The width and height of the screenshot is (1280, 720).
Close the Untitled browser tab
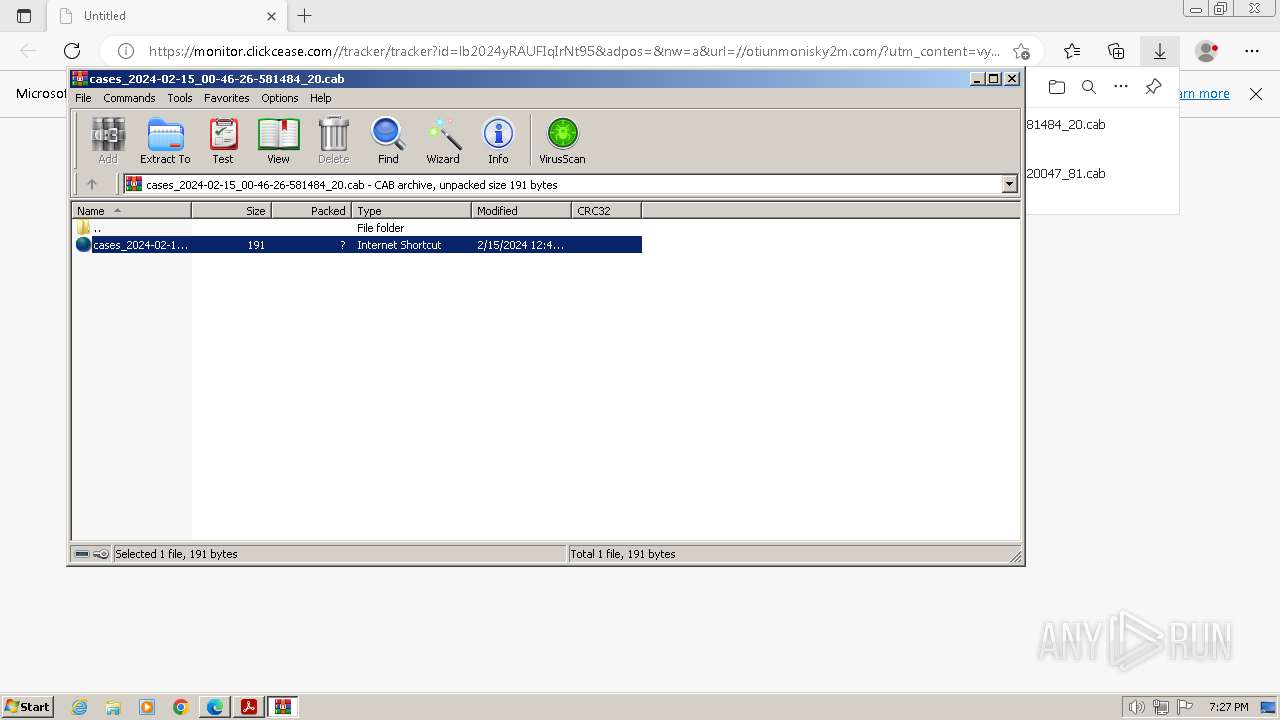[x=271, y=16]
